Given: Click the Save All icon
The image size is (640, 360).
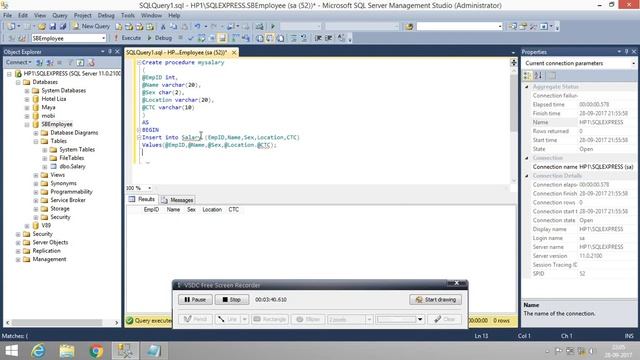Looking at the screenshot, I should [63, 26].
